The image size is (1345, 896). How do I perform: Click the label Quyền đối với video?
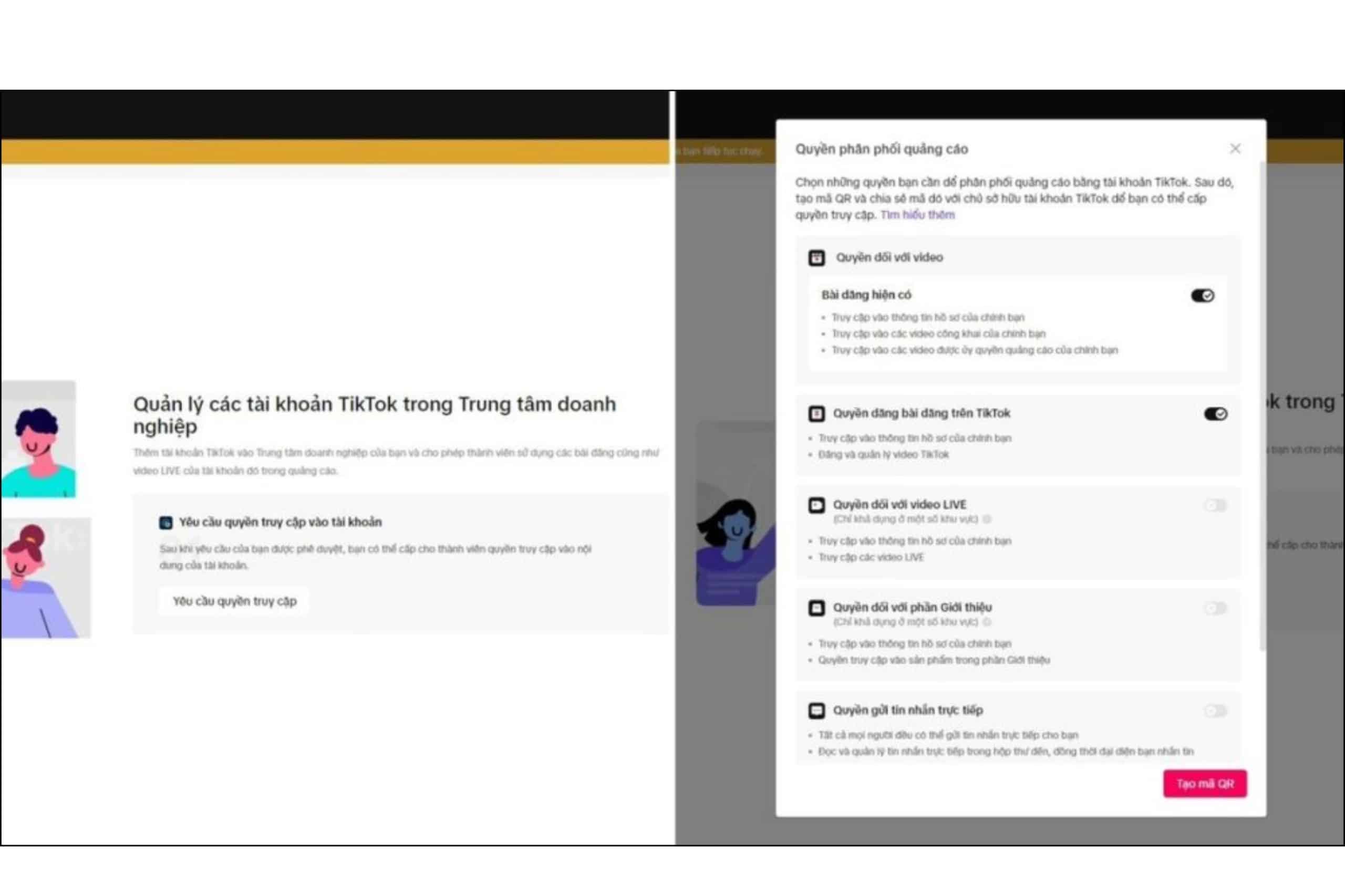(889, 257)
